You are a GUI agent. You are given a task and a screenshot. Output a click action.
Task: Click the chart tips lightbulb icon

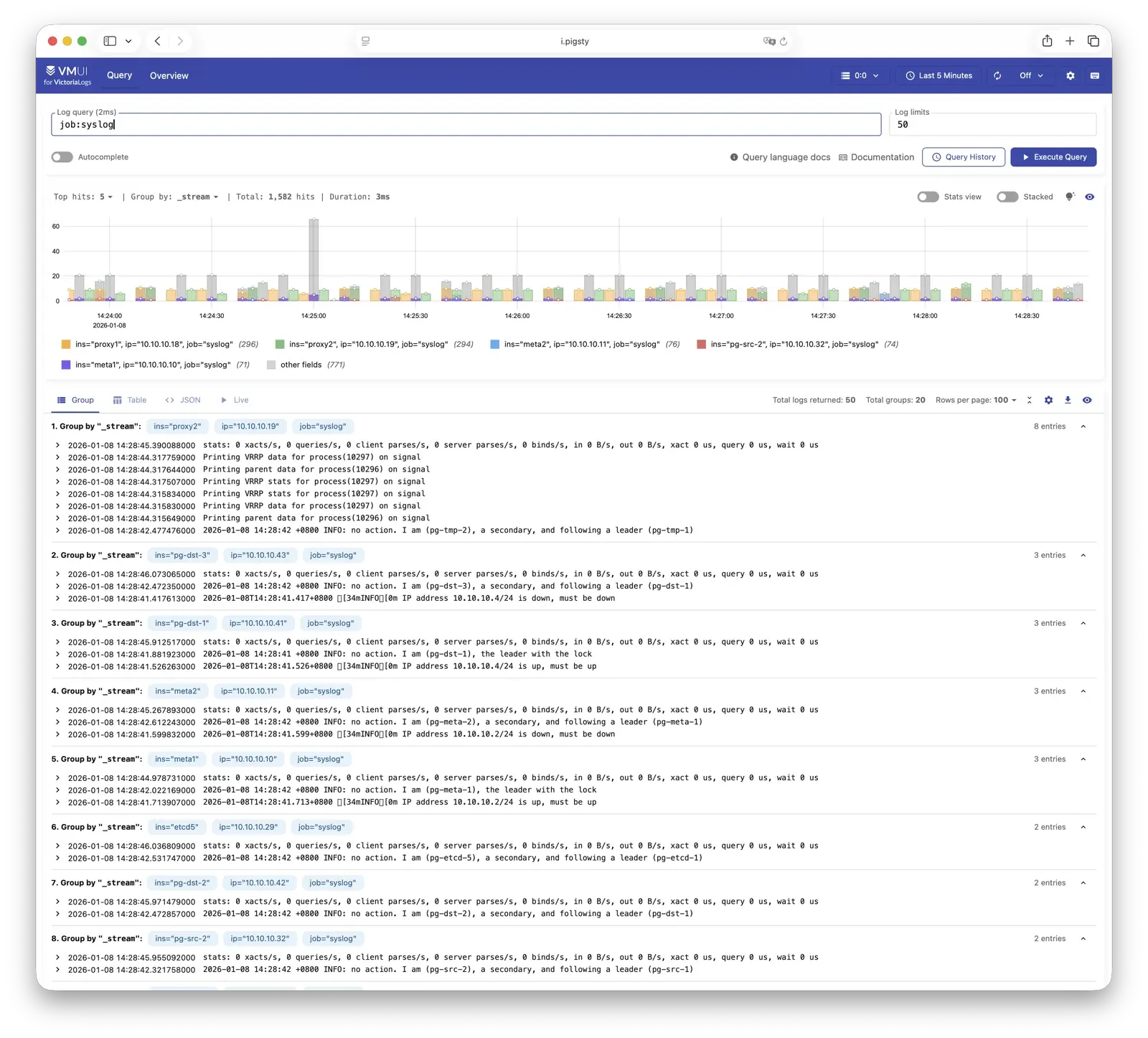(x=1070, y=197)
